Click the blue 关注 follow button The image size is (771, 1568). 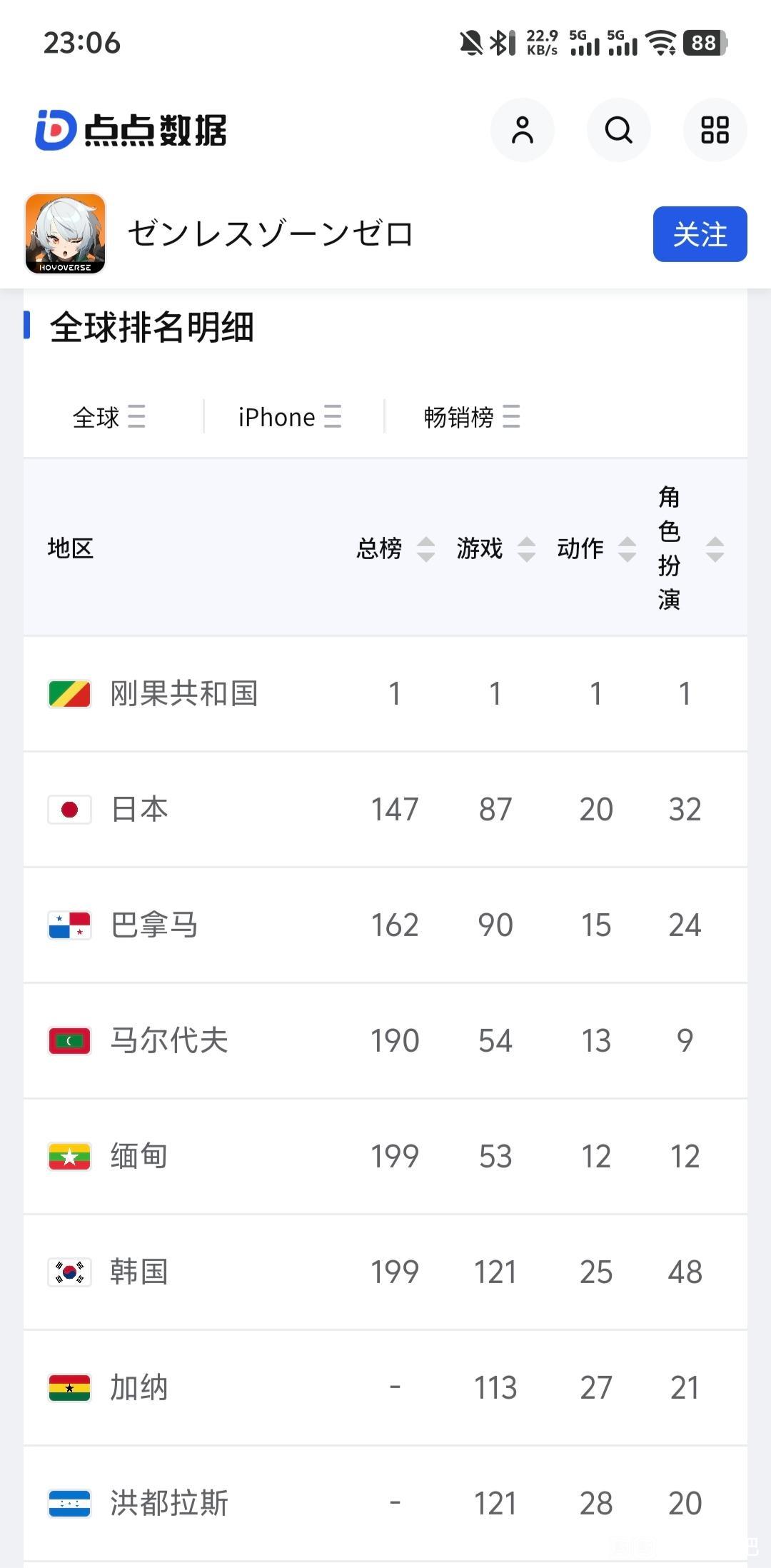pos(700,234)
